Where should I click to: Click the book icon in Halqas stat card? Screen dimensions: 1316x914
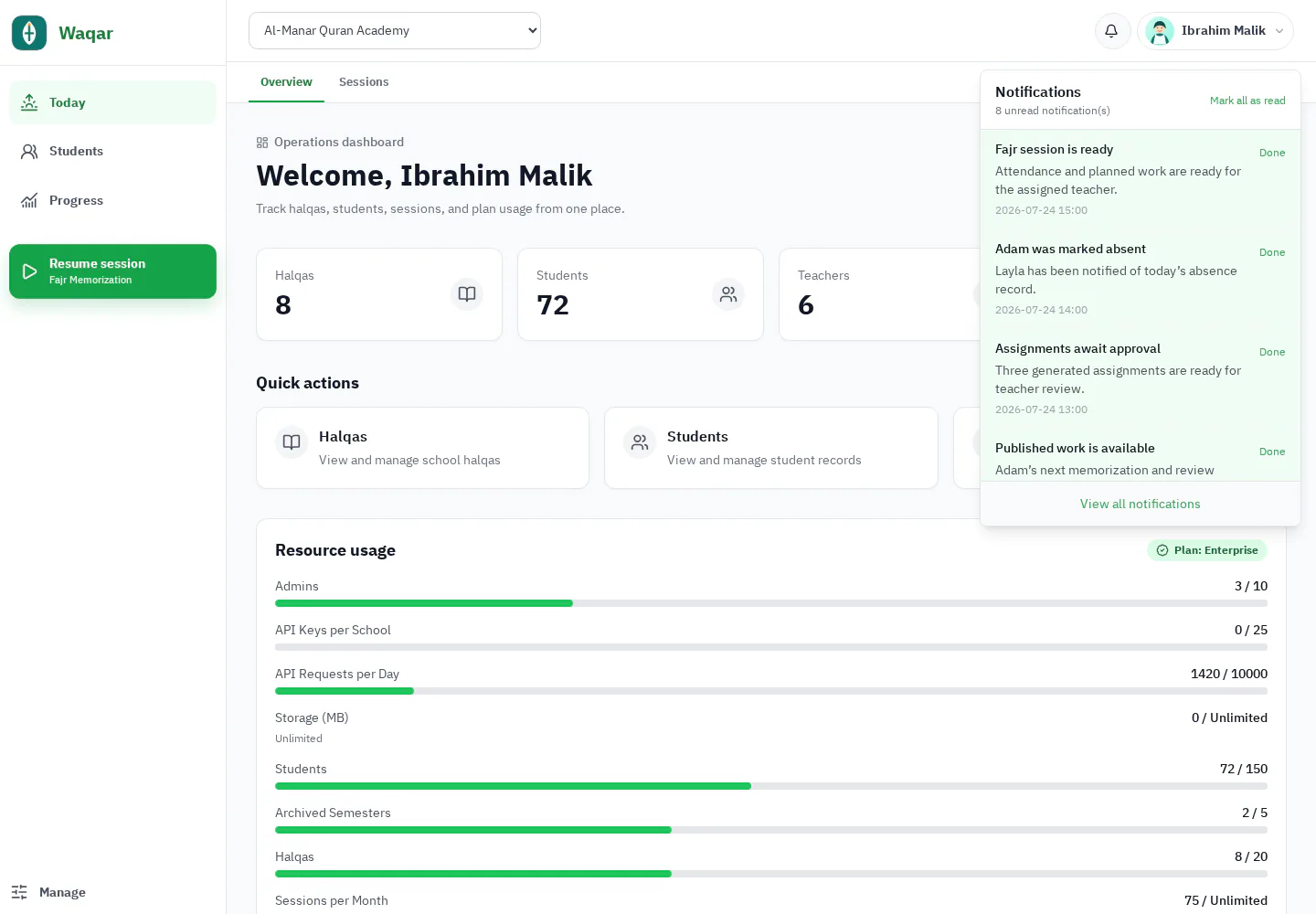click(467, 294)
